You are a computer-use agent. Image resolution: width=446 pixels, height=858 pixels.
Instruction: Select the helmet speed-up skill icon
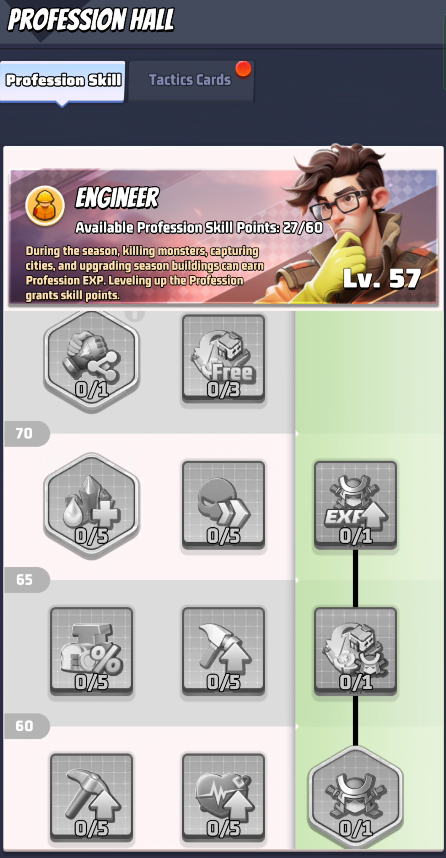coord(223,505)
